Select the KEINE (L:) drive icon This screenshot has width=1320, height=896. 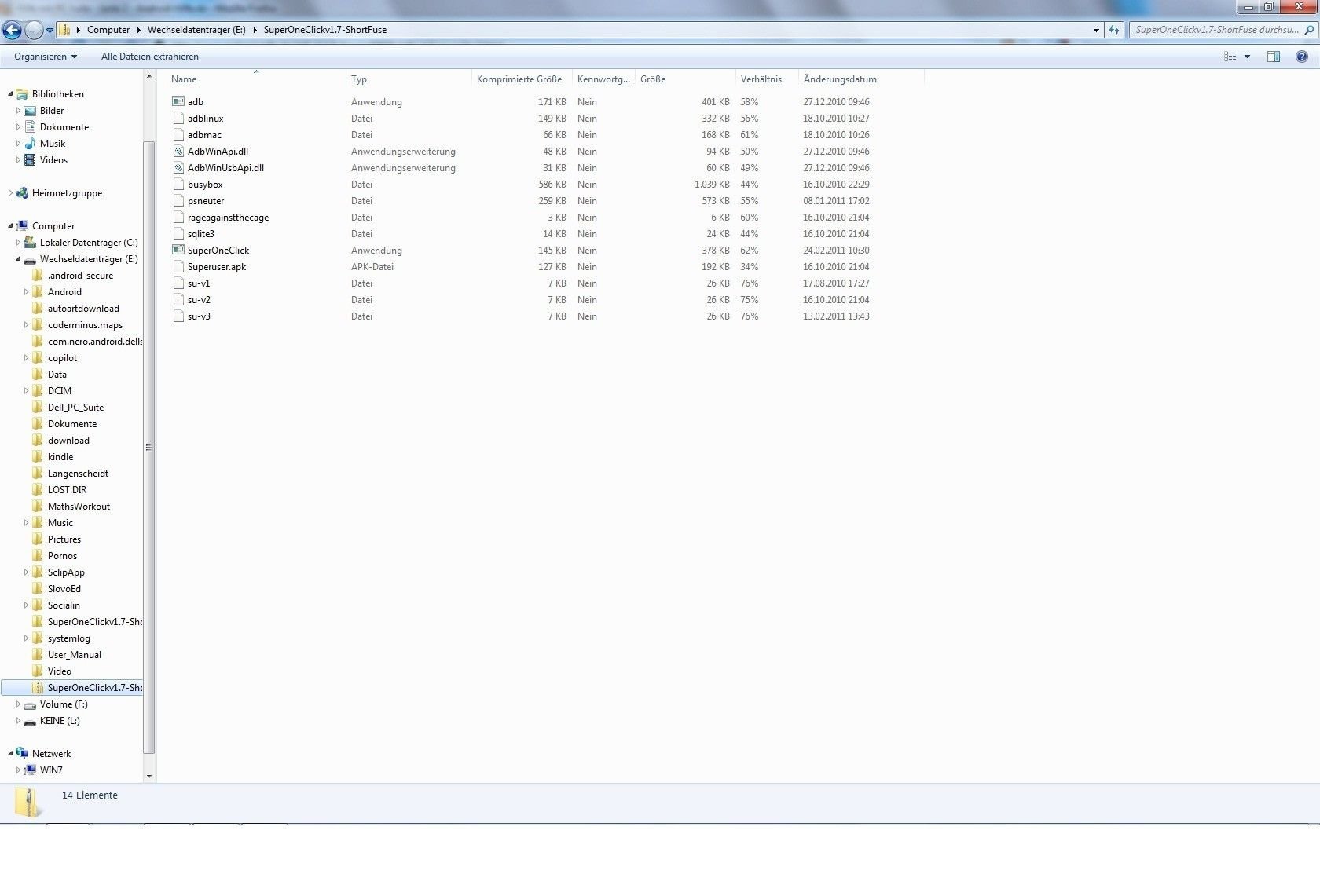click(30, 721)
